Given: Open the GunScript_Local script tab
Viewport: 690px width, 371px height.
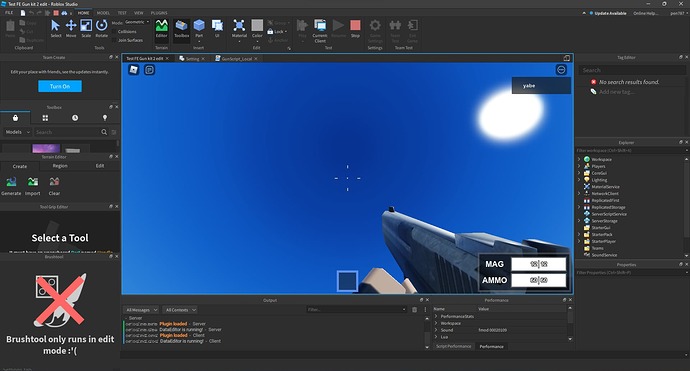Looking at the screenshot, I should pyautogui.click(x=236, y=59).
